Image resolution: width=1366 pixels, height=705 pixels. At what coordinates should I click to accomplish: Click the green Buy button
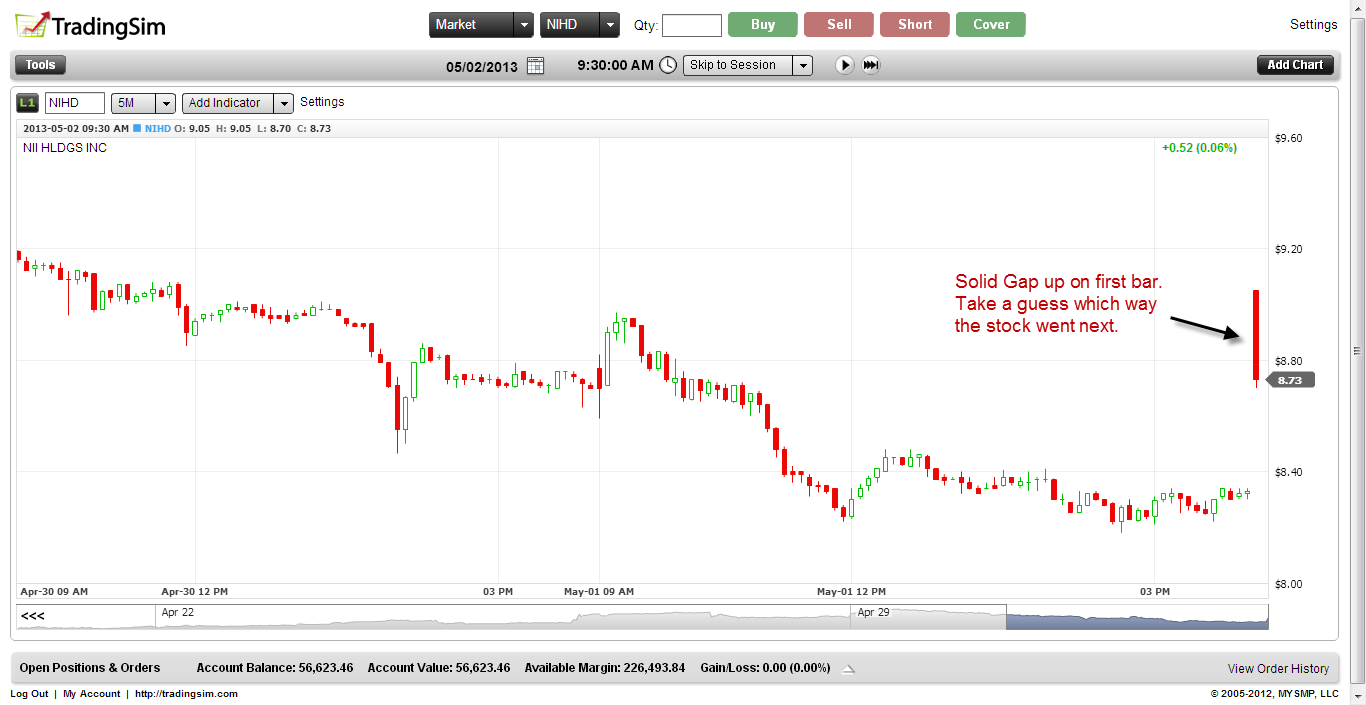(763, 25)
